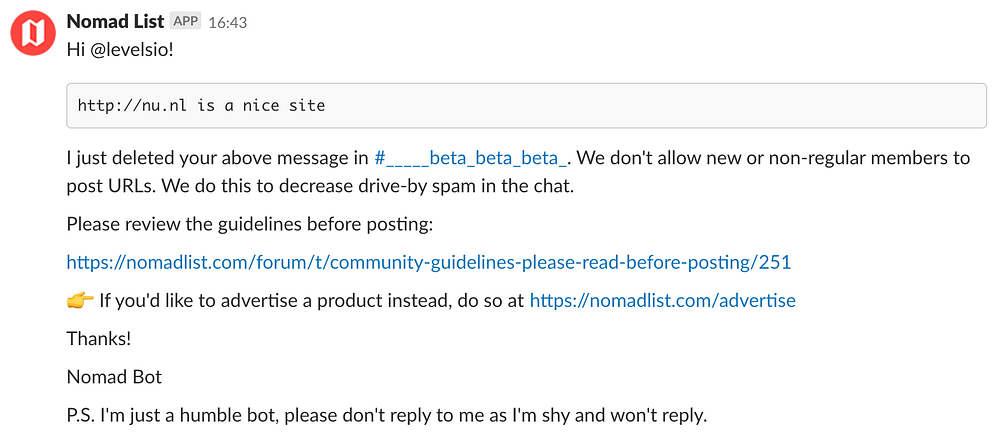Click the "non-regular members" phrase
The height and width of the screenshot is (447, 1000).
click(850, 158)
